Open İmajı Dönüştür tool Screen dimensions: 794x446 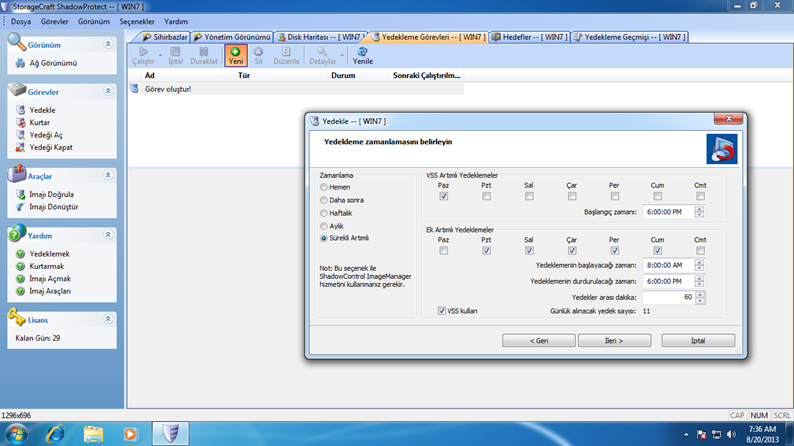(x=54, y=207)
